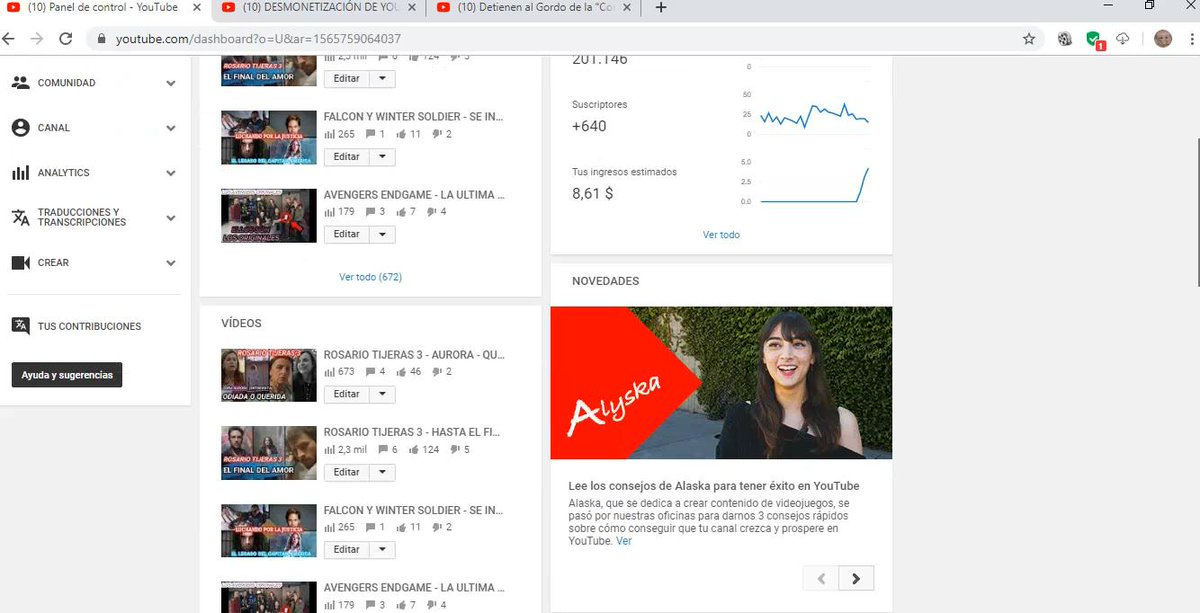Screen dimensions: 1200x613
Task: Click the Ver todo (672) link
Action: coord(370,277)
